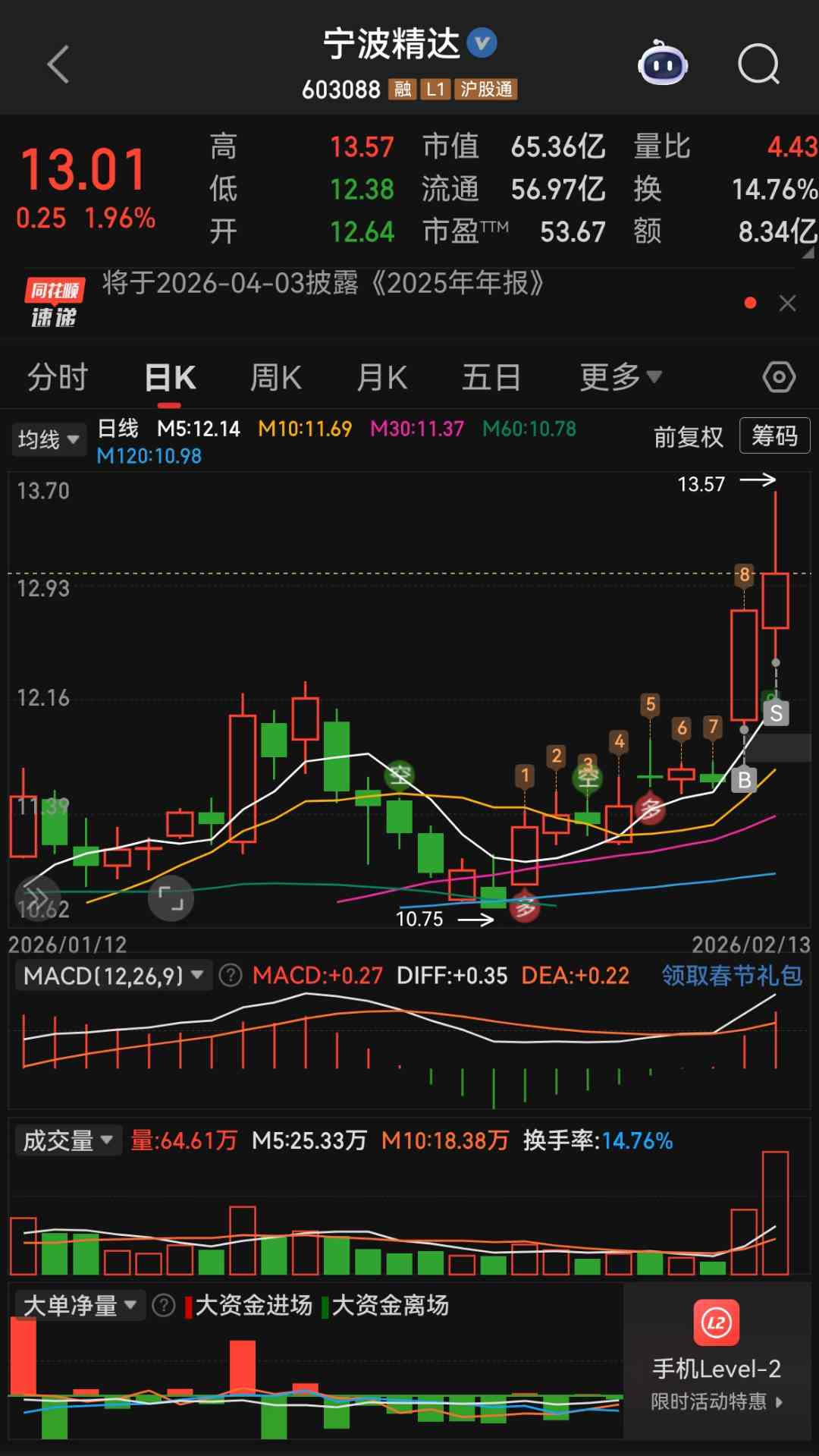Open help icon beside 大单净量
The height and width of the screenshot is (1456, 819).
163,1305
